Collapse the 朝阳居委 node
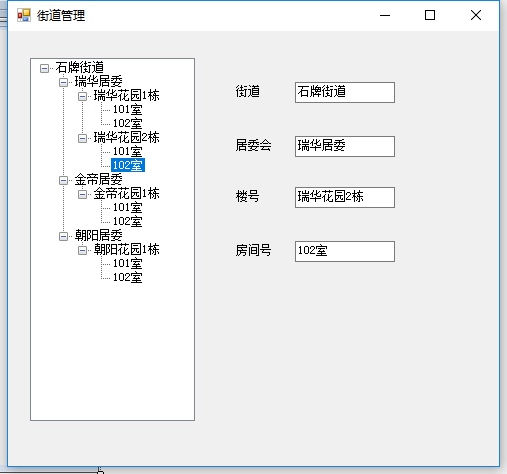 pos(63,236)
